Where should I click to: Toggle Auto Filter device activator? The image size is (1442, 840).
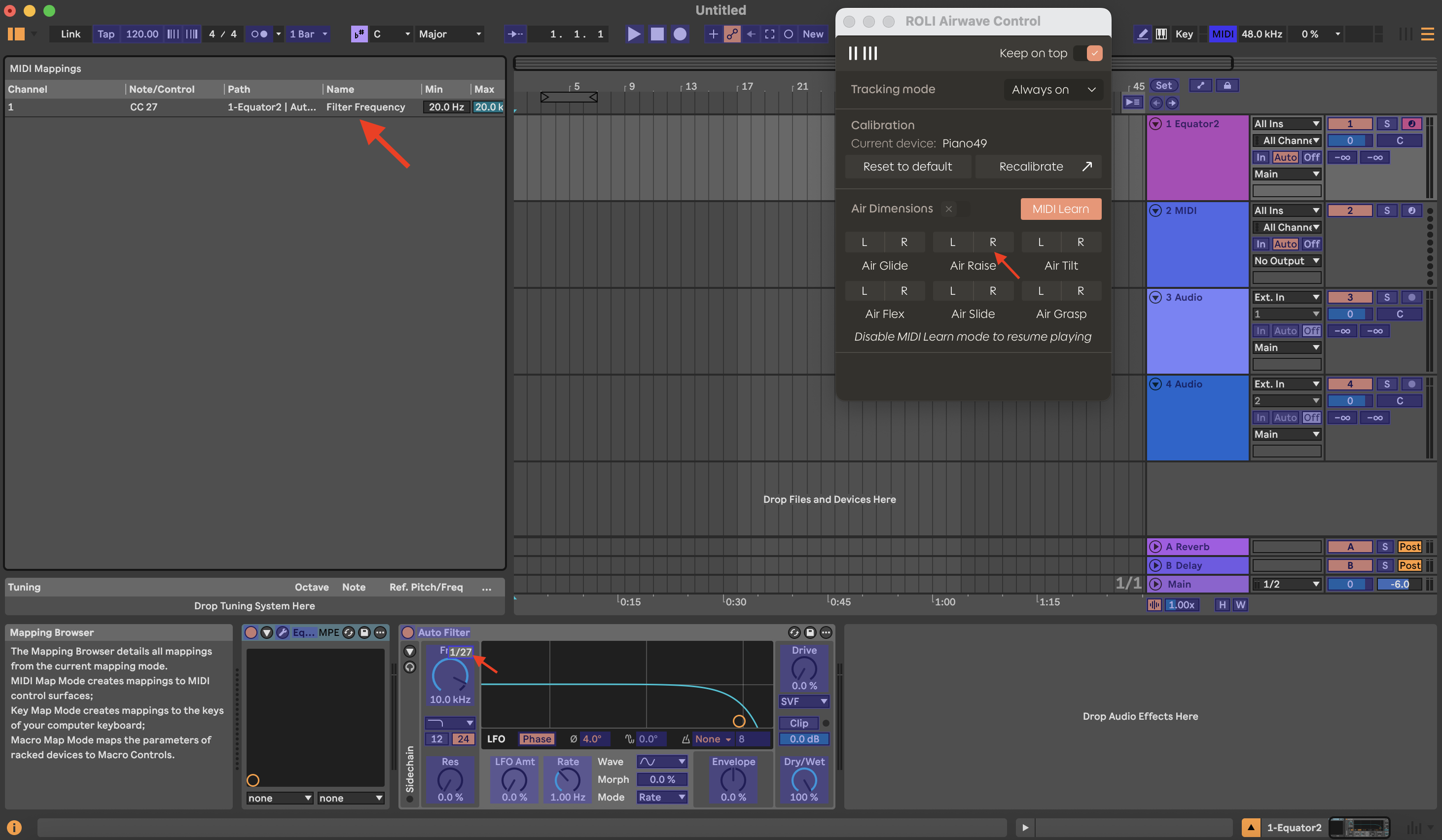point(407,632)
